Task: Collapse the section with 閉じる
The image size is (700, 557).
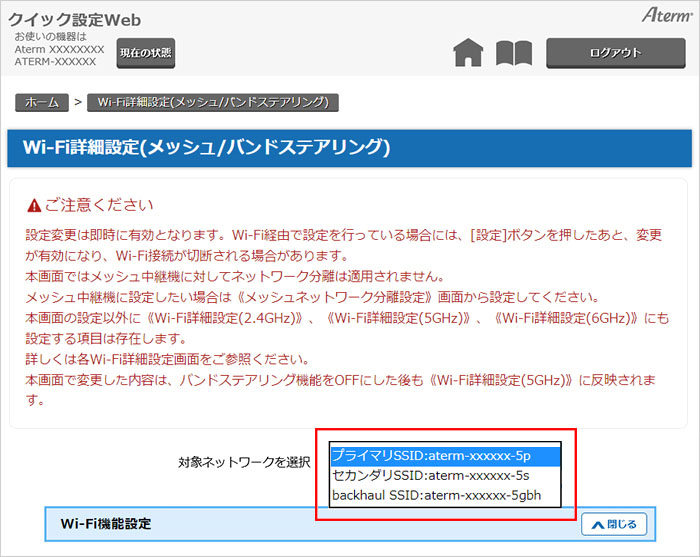Action: pyautogui.click(x=614, y=524)
